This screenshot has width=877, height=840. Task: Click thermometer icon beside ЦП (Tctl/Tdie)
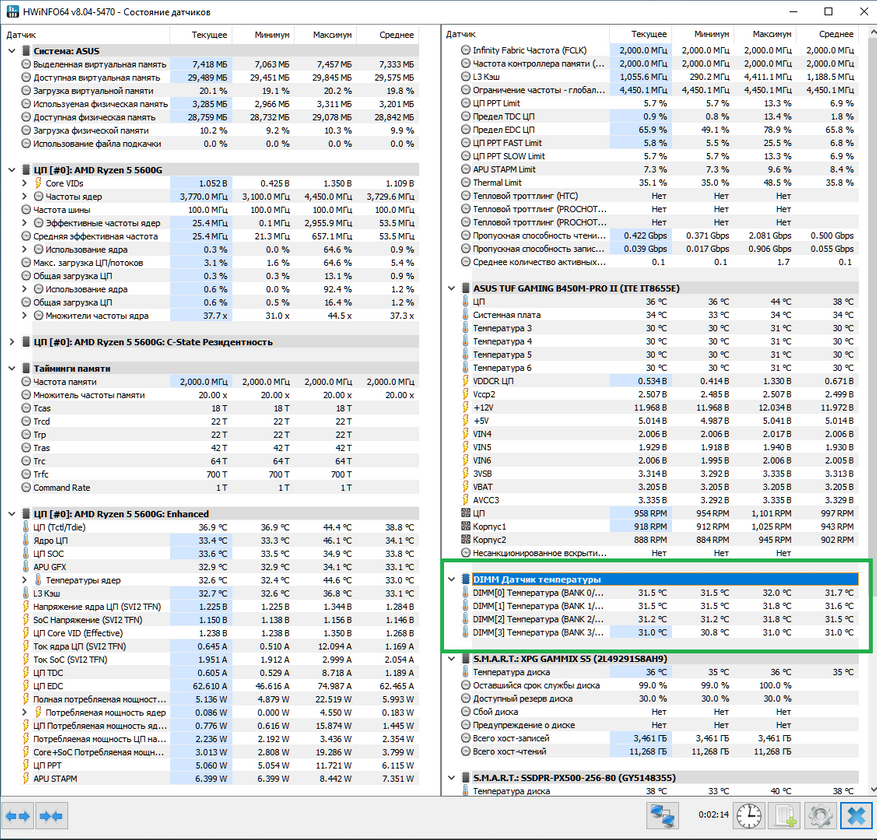[26, 527]
